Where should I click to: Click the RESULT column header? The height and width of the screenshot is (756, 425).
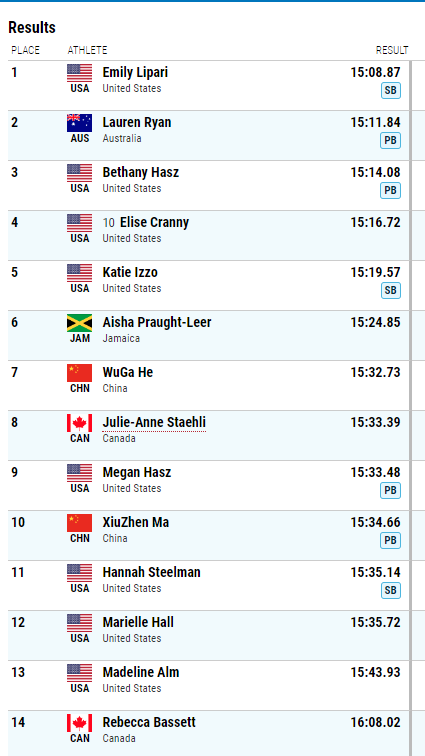click(392, 50)
